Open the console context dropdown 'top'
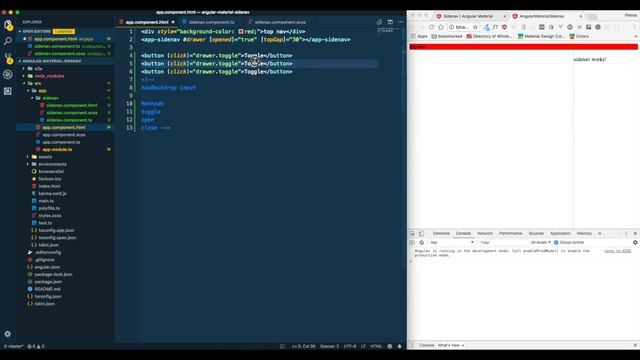640x360 pixels. tap(452, 242)
